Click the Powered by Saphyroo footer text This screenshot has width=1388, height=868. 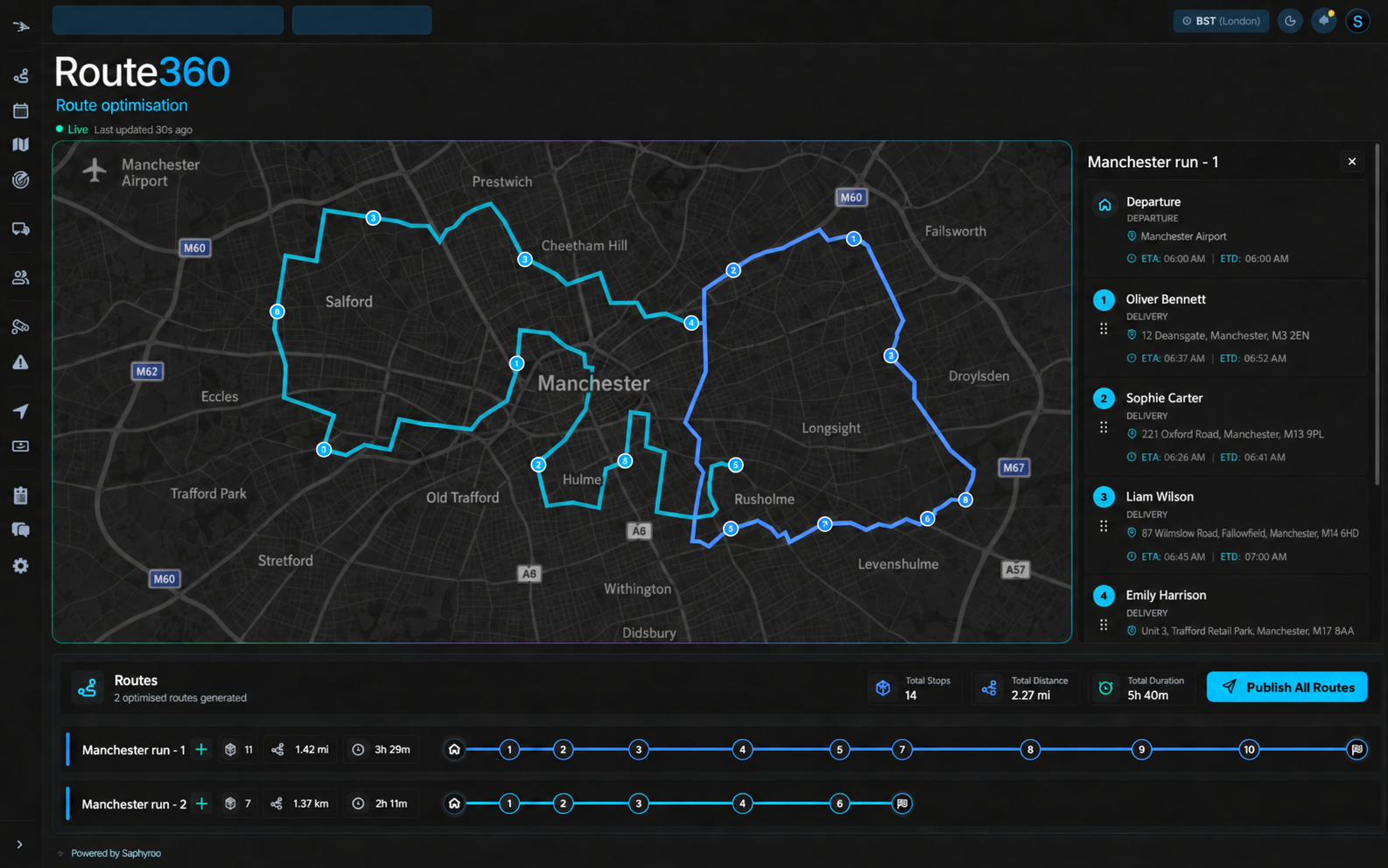[116, 853]
